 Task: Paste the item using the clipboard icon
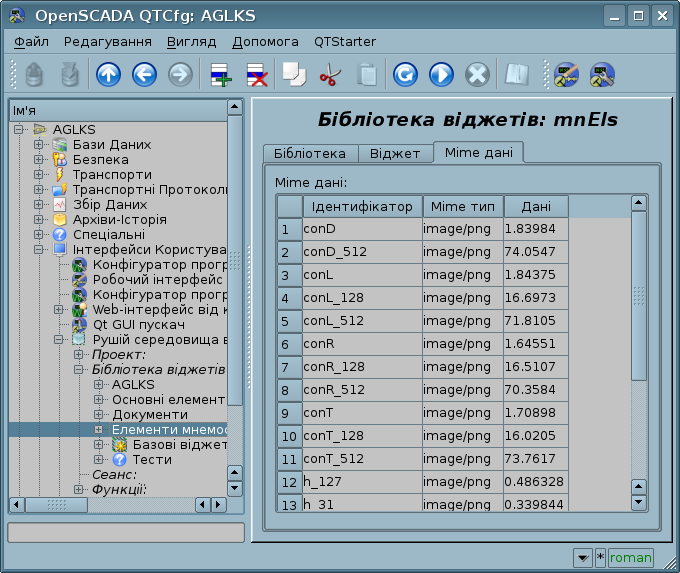367,75
